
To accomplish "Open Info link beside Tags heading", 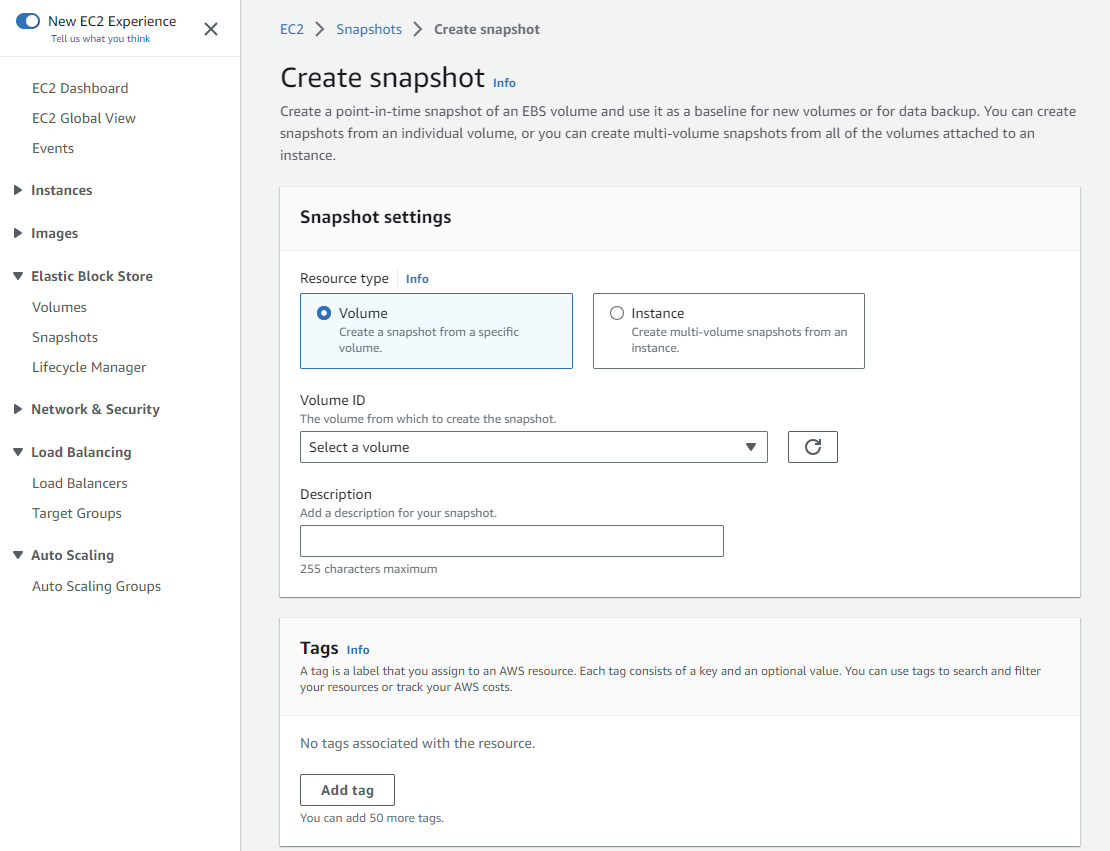I will pyautogui.click(x=357, y=650).
